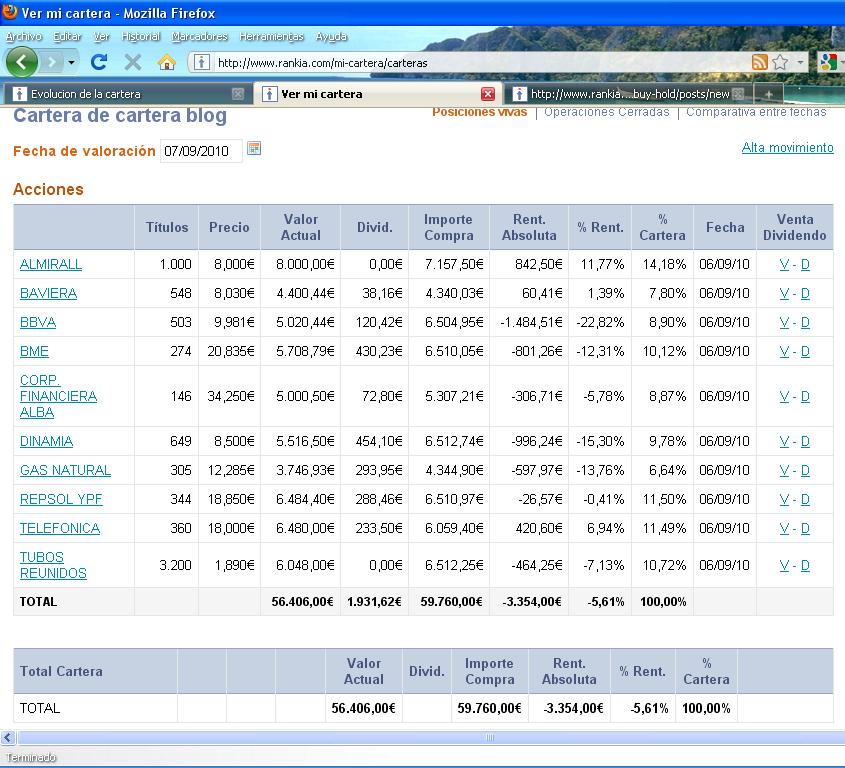The image size is (845, 768).
Task: Open the ALMIRALL stock link
Action: 51,264
